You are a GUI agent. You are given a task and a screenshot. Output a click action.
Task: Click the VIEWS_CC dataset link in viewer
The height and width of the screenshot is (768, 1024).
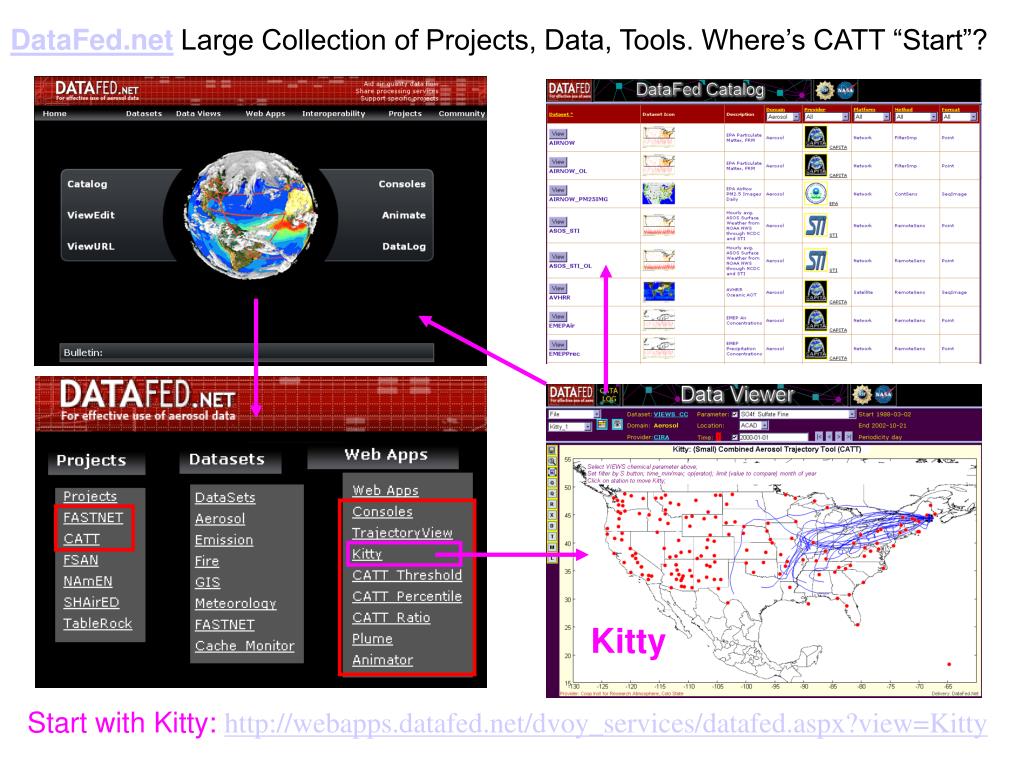click(671, 414)
